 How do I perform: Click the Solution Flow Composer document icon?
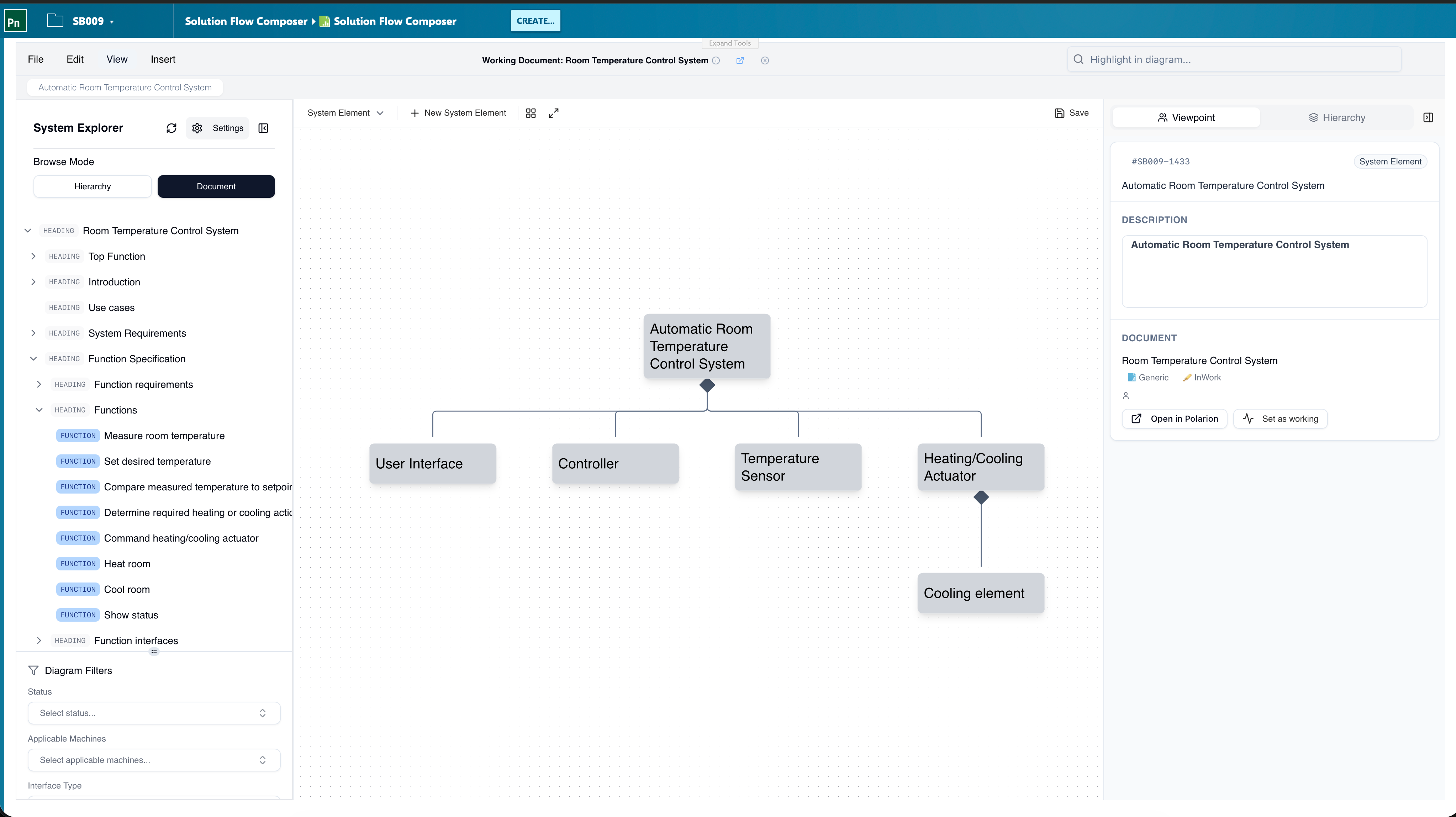click(325, 21)
